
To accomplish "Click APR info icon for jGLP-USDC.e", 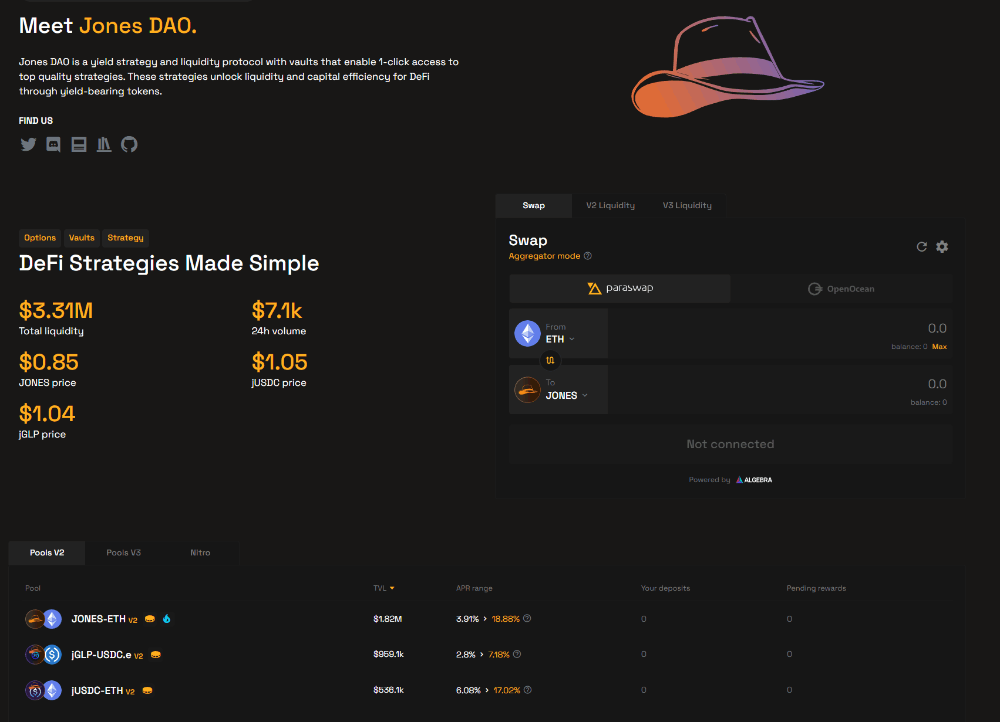I will (517, 654).
